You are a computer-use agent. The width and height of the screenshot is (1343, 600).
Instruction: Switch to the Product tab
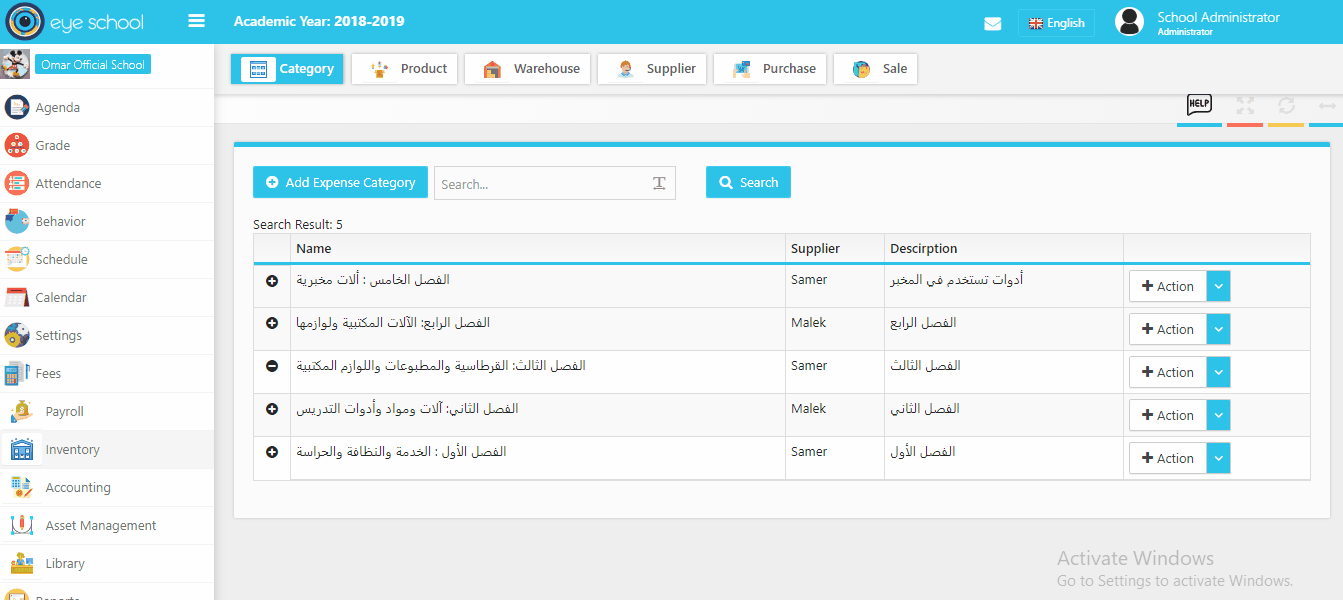click(405, 69)
